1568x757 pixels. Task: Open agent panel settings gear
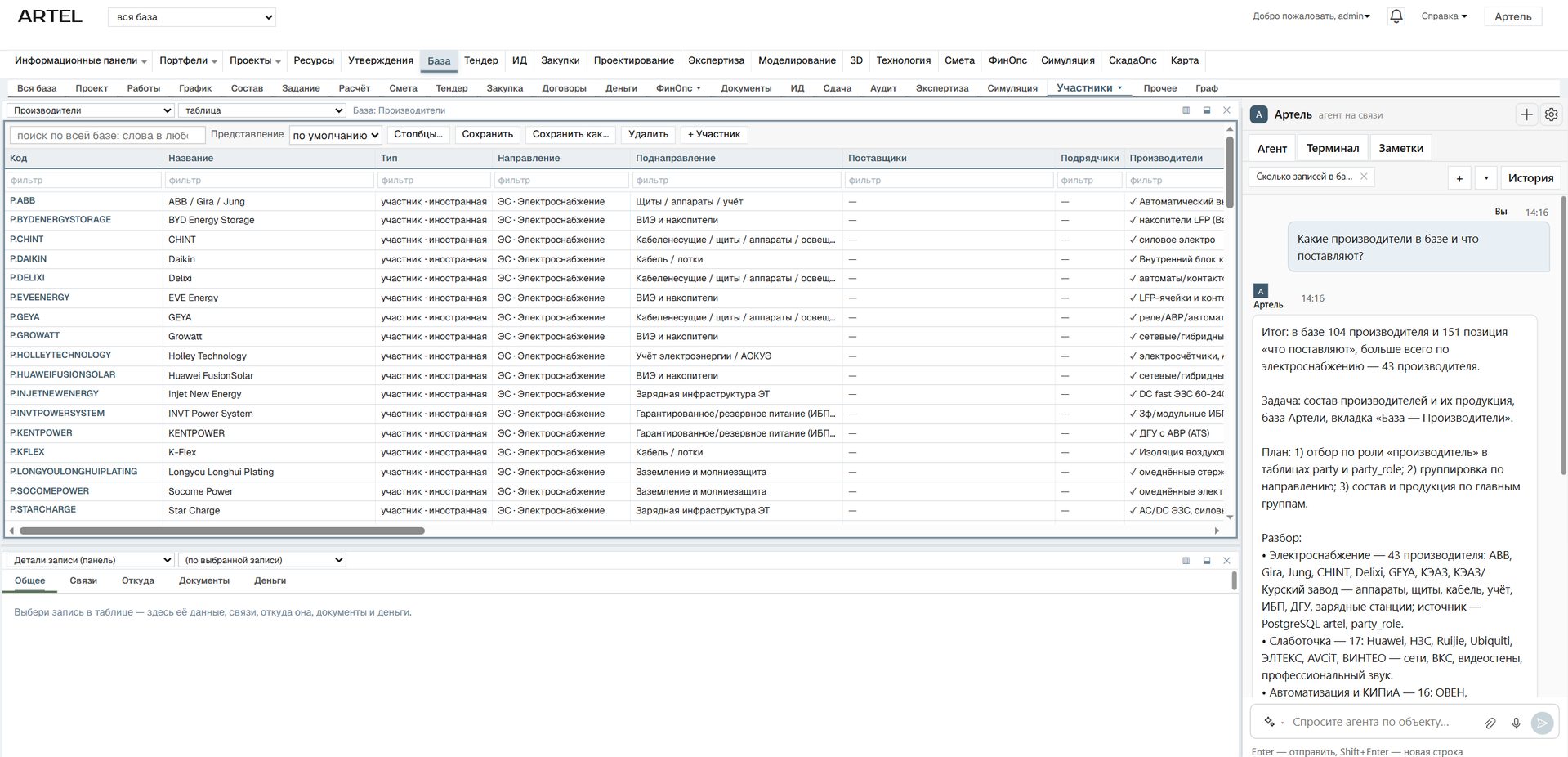click(x=1551, y=114)
